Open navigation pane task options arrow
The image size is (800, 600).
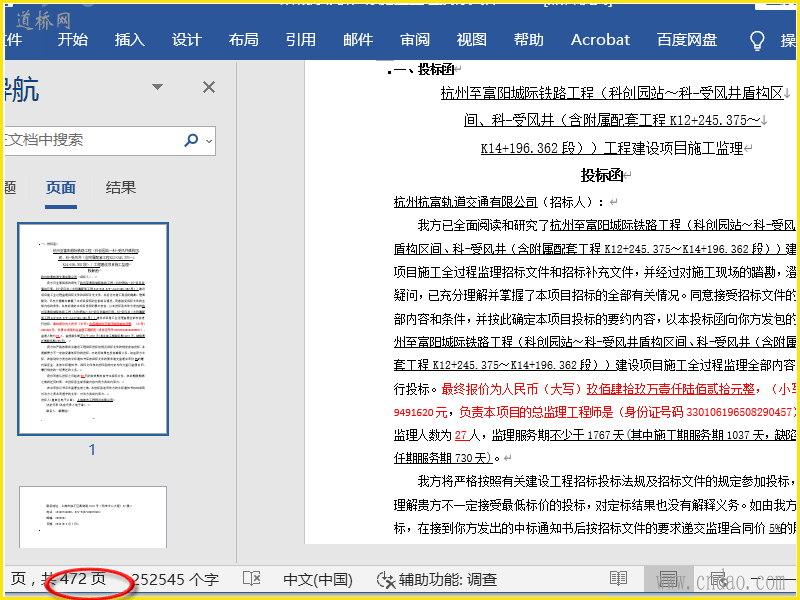tap(157, 88)
